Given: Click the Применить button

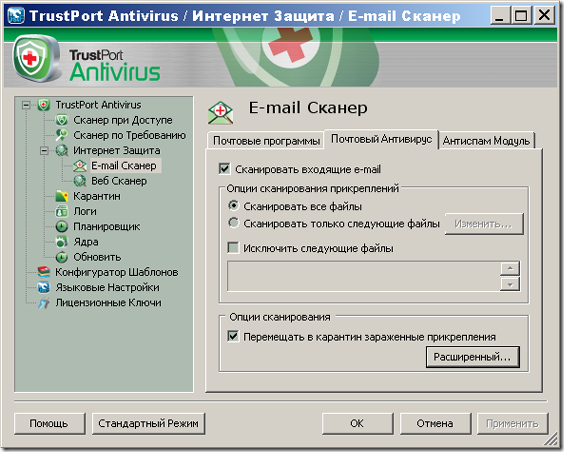Looking at the screenshot, I should click(513, 424).
